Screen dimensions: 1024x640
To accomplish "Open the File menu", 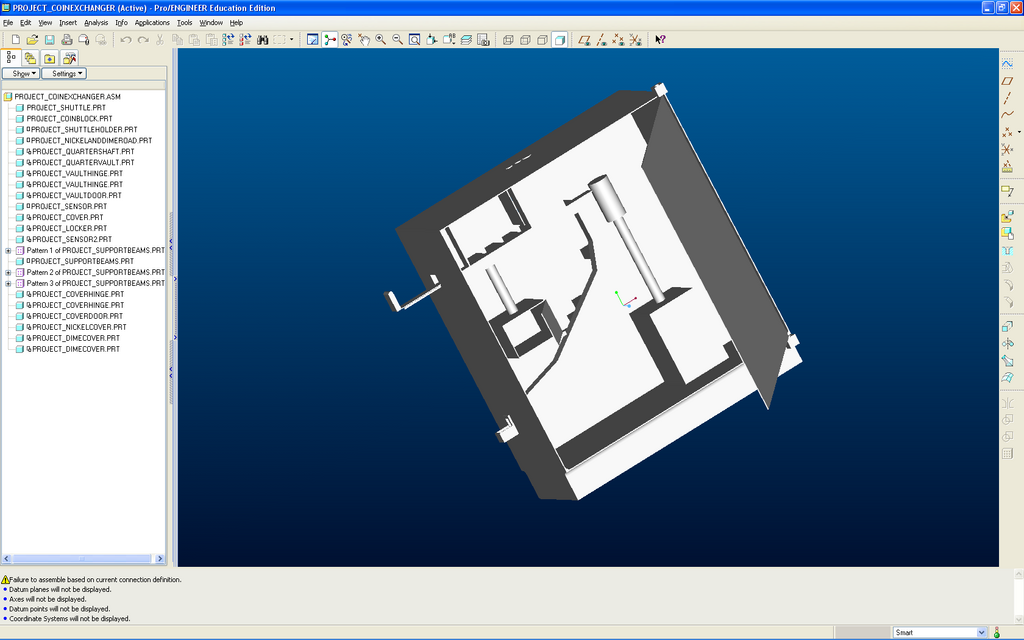I will click(8, 23).
